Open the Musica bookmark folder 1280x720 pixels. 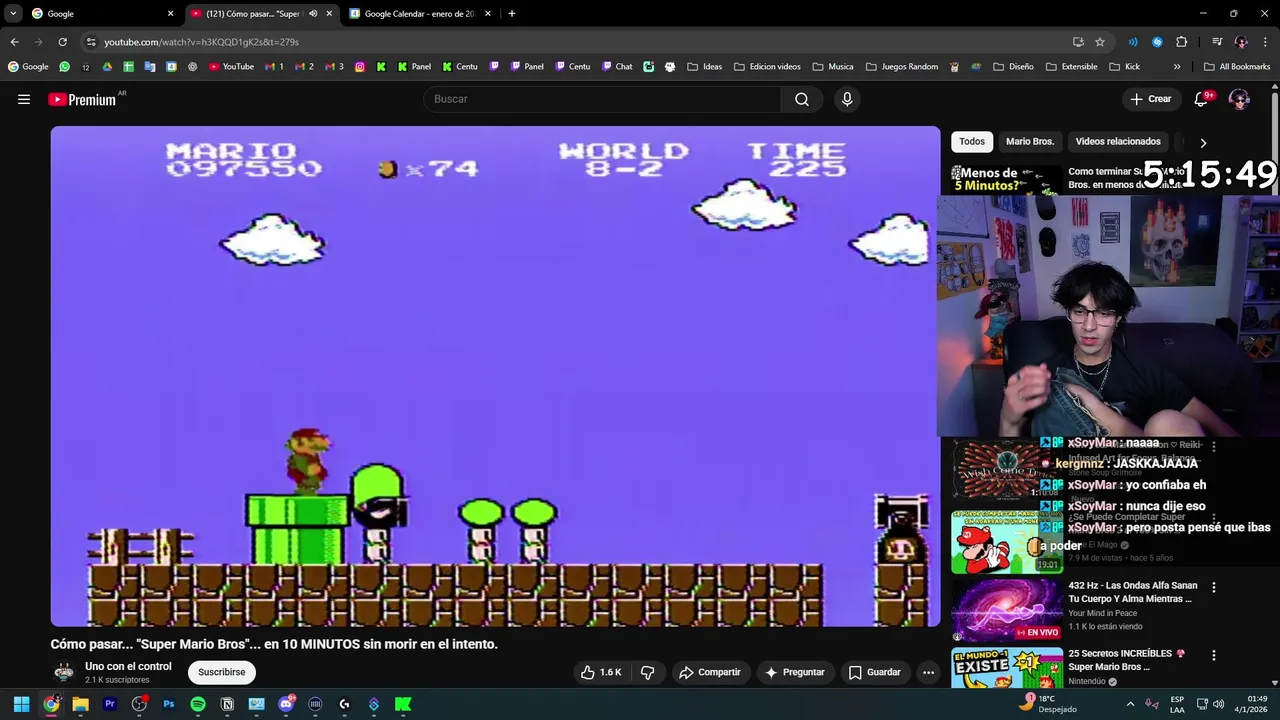pos(833,67)
